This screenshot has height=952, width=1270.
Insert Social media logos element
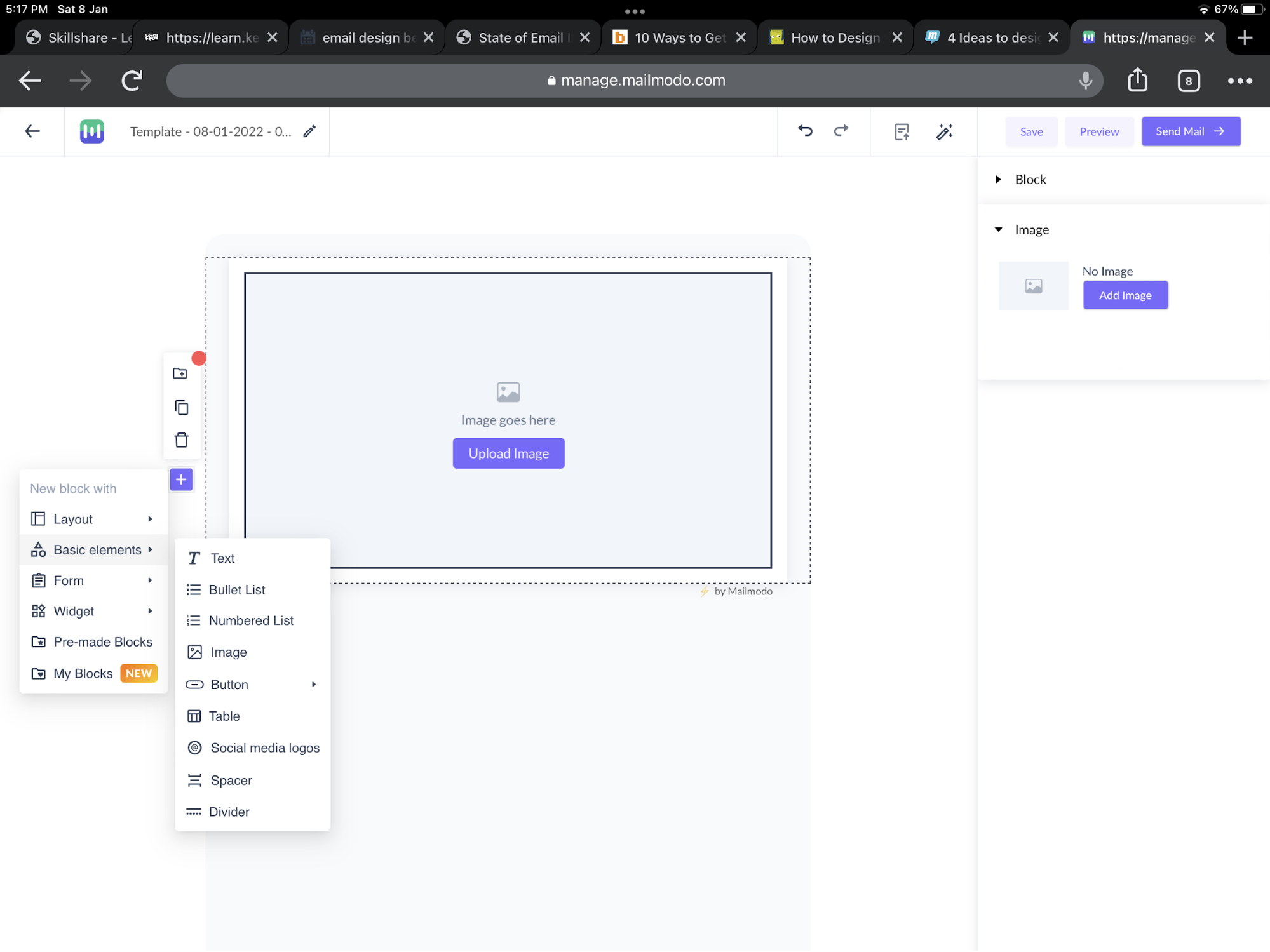point(252,748)
